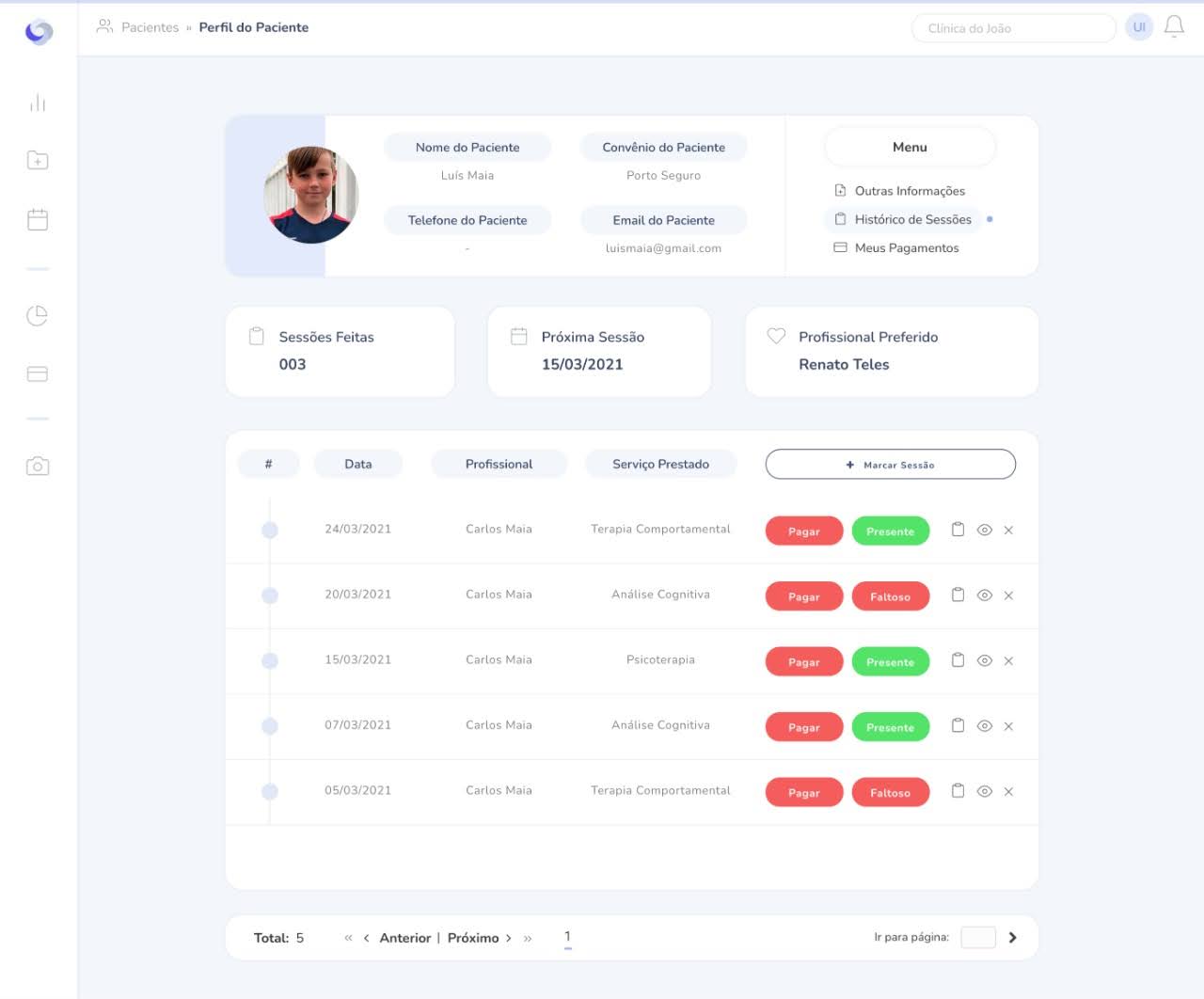Open clipboard notes for the 20/03/2021 session
Screen dimensions: 1204x999
pyautogui.click(x=958, y=595)
